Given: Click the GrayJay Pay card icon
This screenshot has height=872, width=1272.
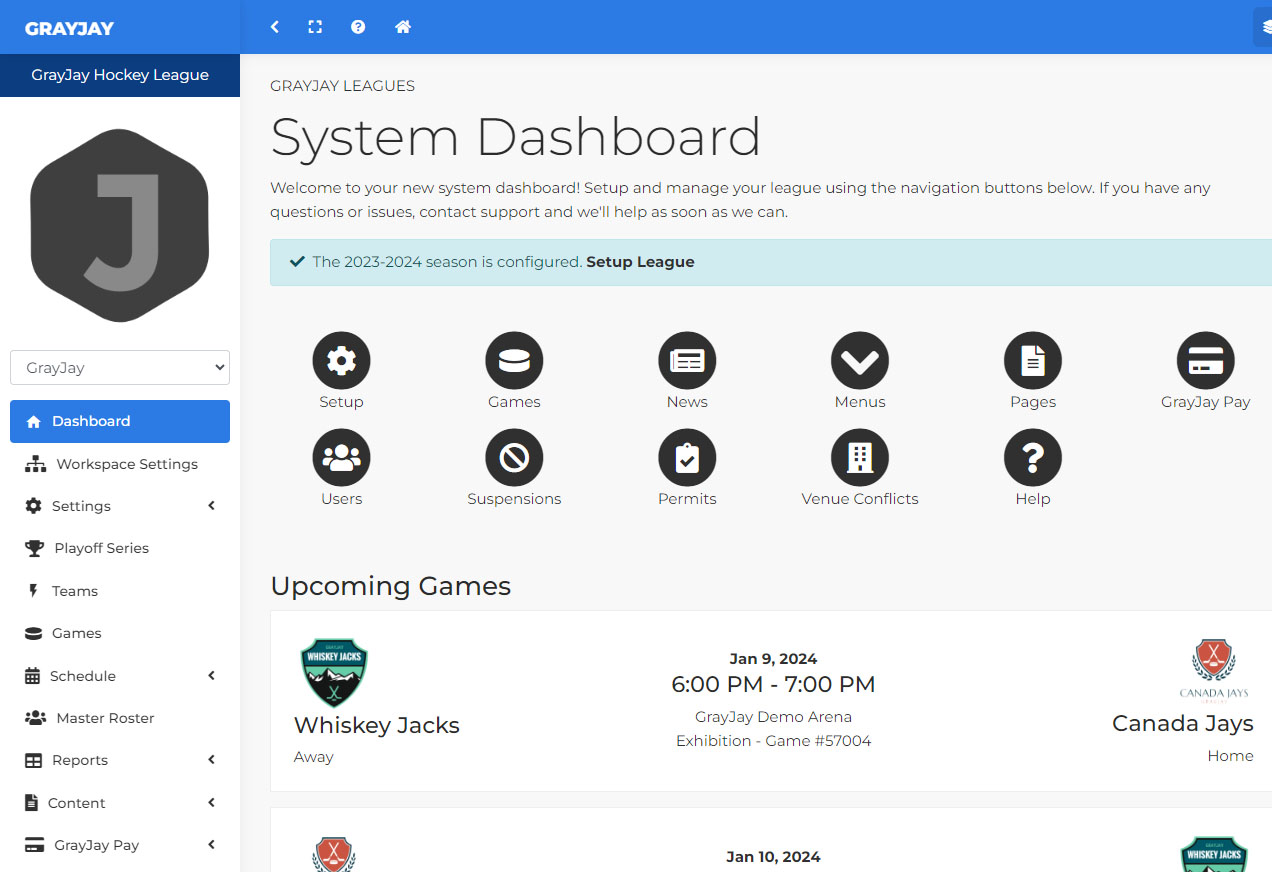Looking at the screenshot, I should point(1205,361).
